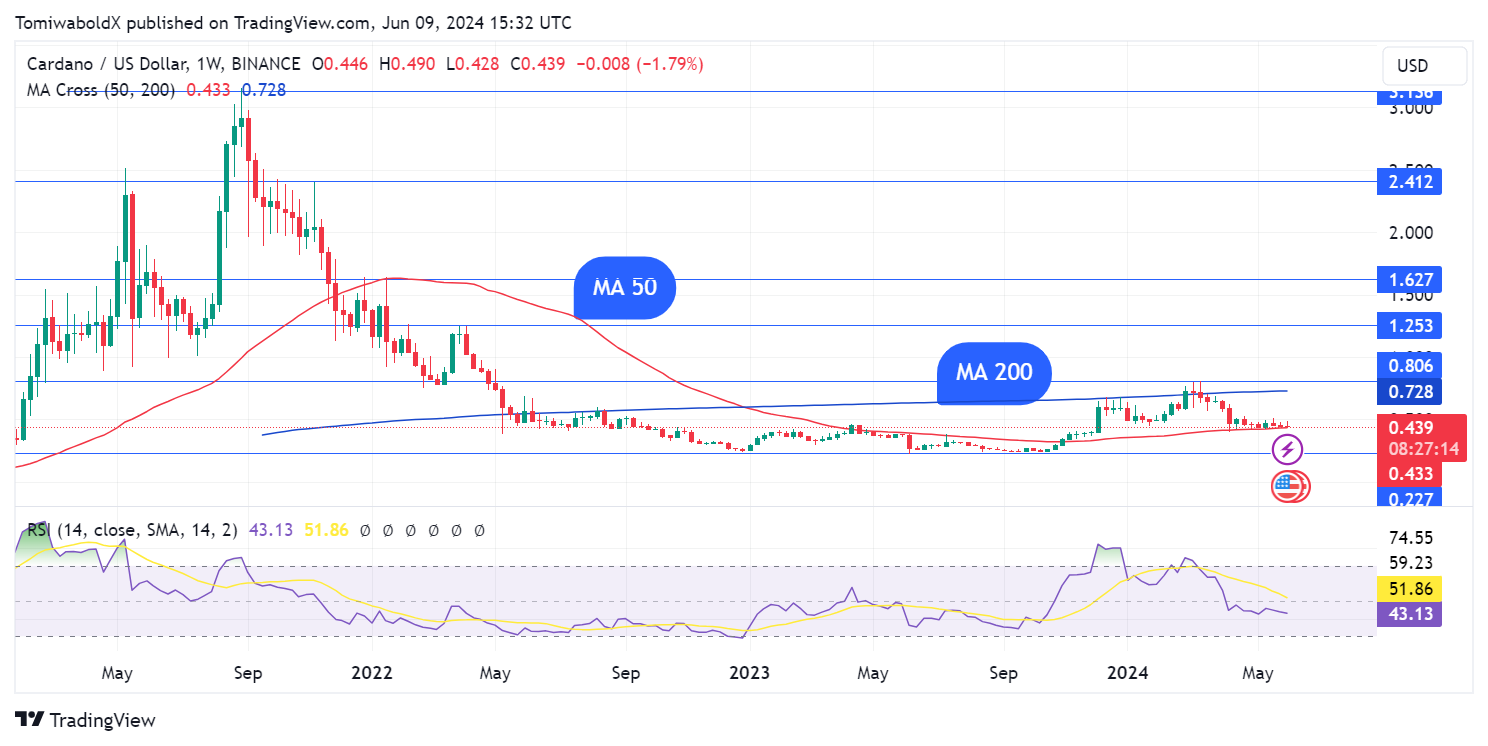
Task: Click the blue 0.728 label on the price axis
Action: coord(1411,390)
